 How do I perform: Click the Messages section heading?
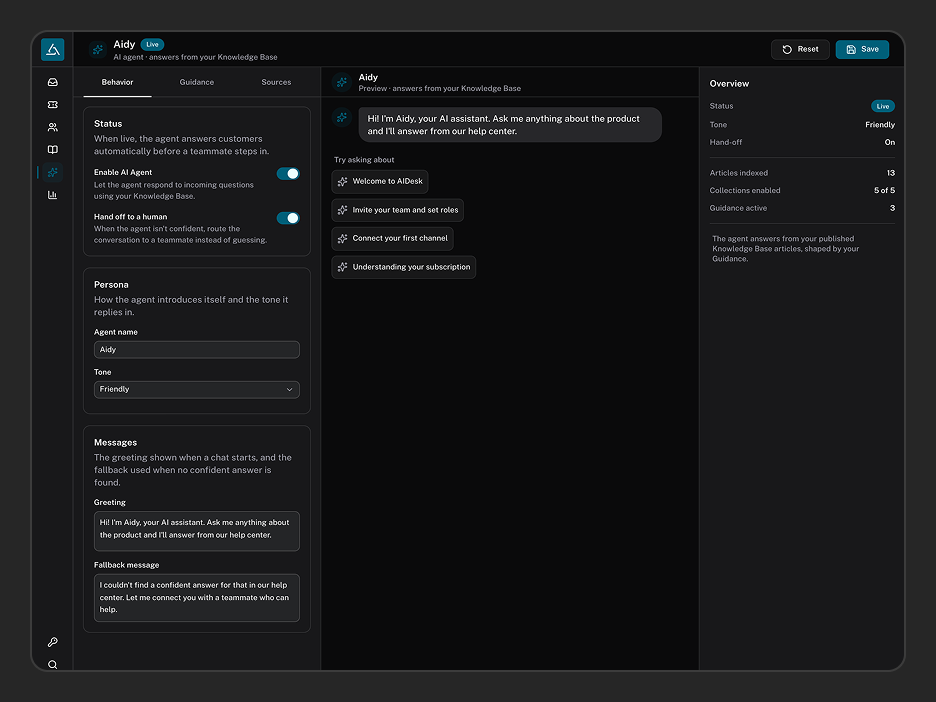point(115,442)
